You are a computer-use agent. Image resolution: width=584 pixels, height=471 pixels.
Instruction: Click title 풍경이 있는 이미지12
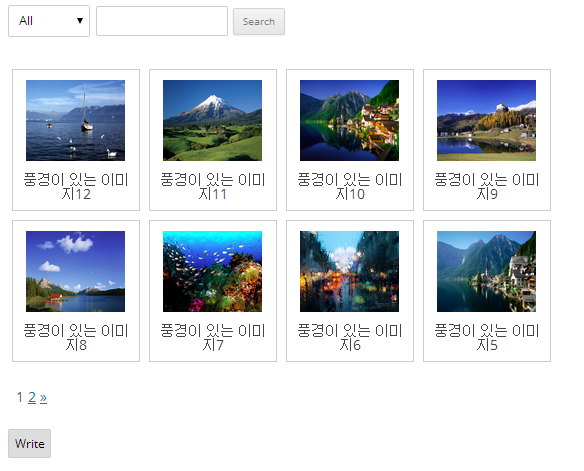click(76, 187)
